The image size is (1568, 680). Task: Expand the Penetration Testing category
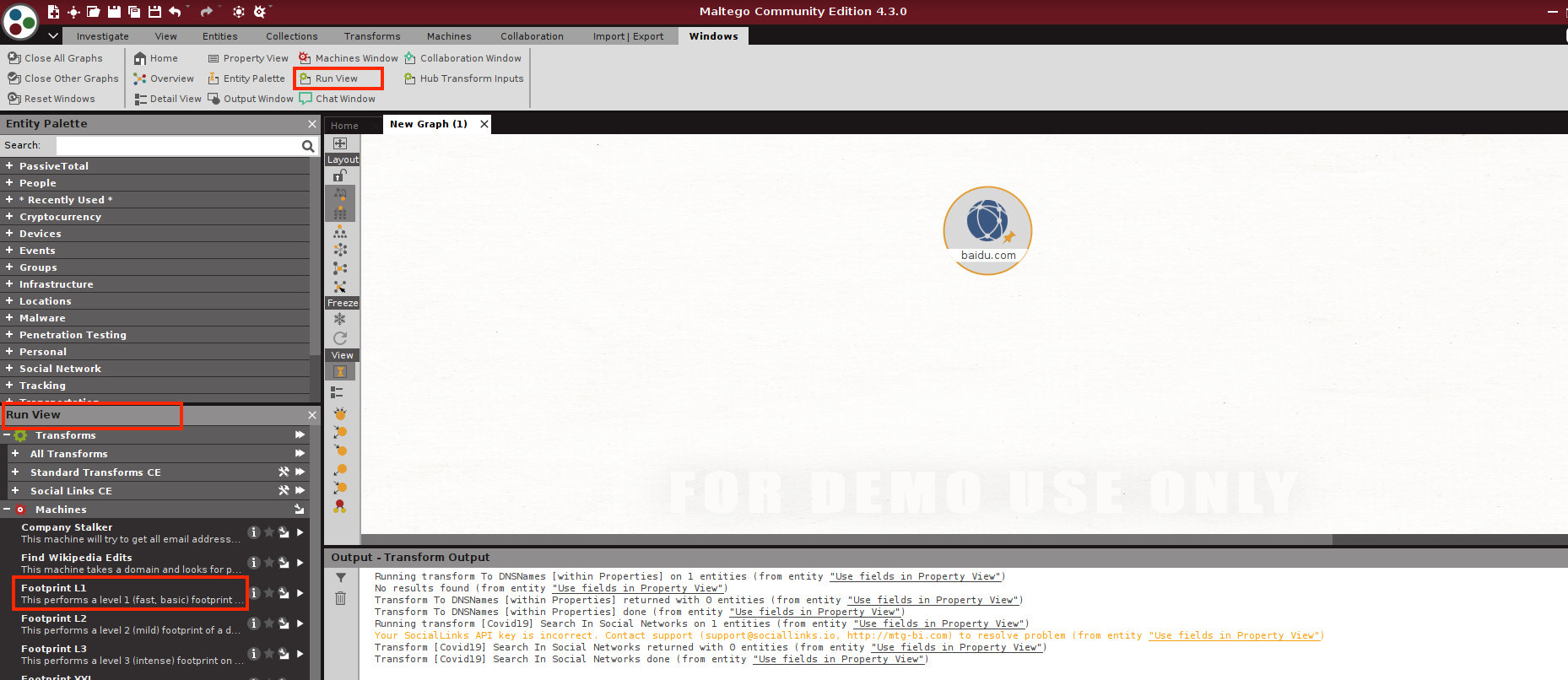(x=8, y=335)
